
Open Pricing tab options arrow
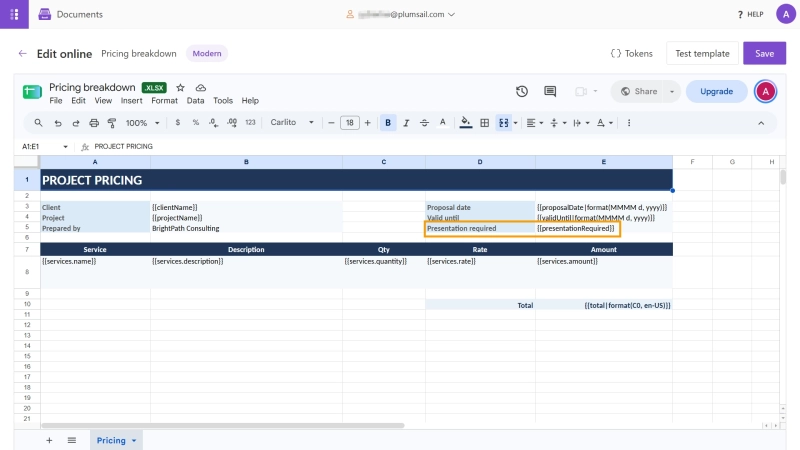tap(134, 440)
